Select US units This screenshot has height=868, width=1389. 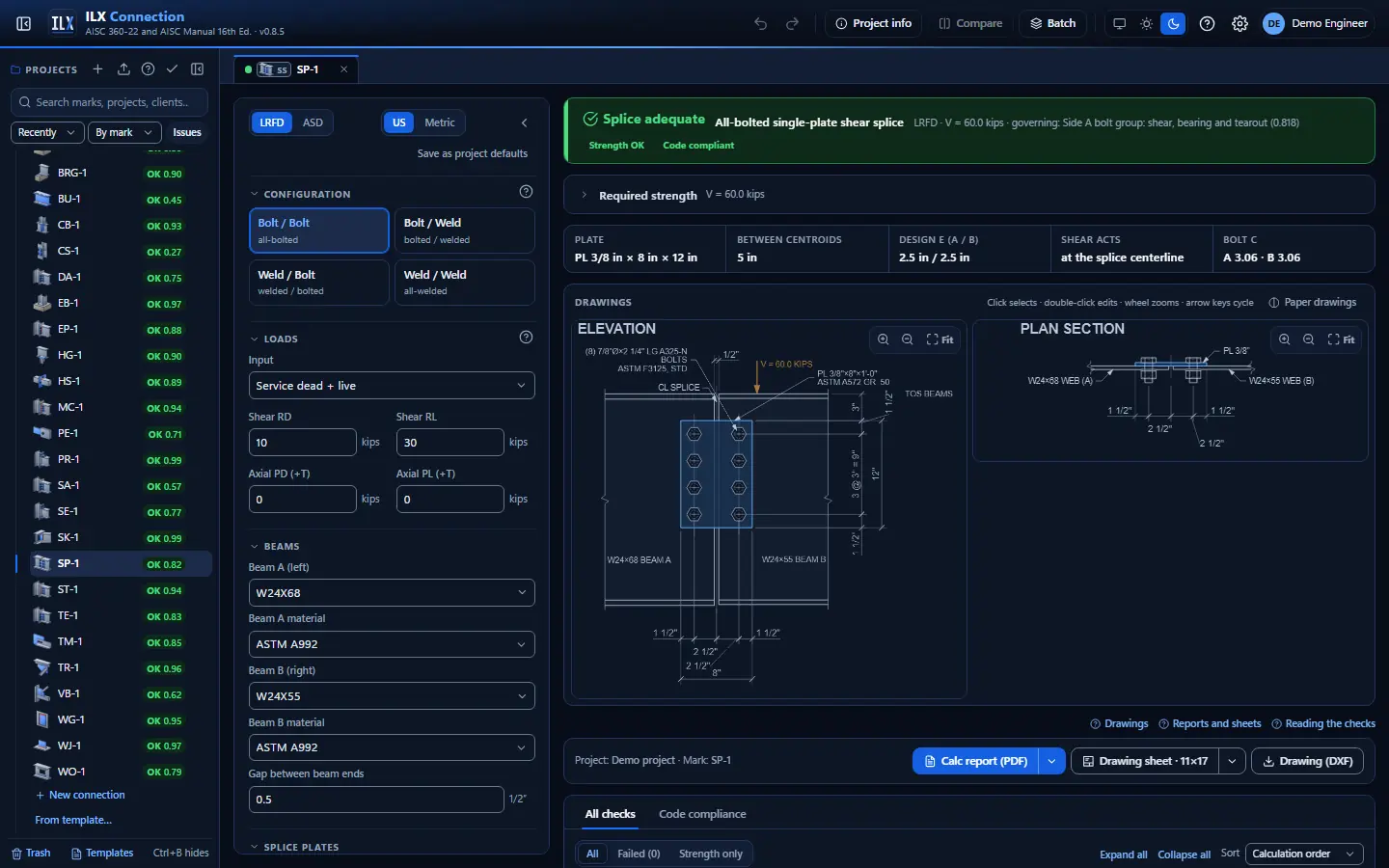point(399,122)
